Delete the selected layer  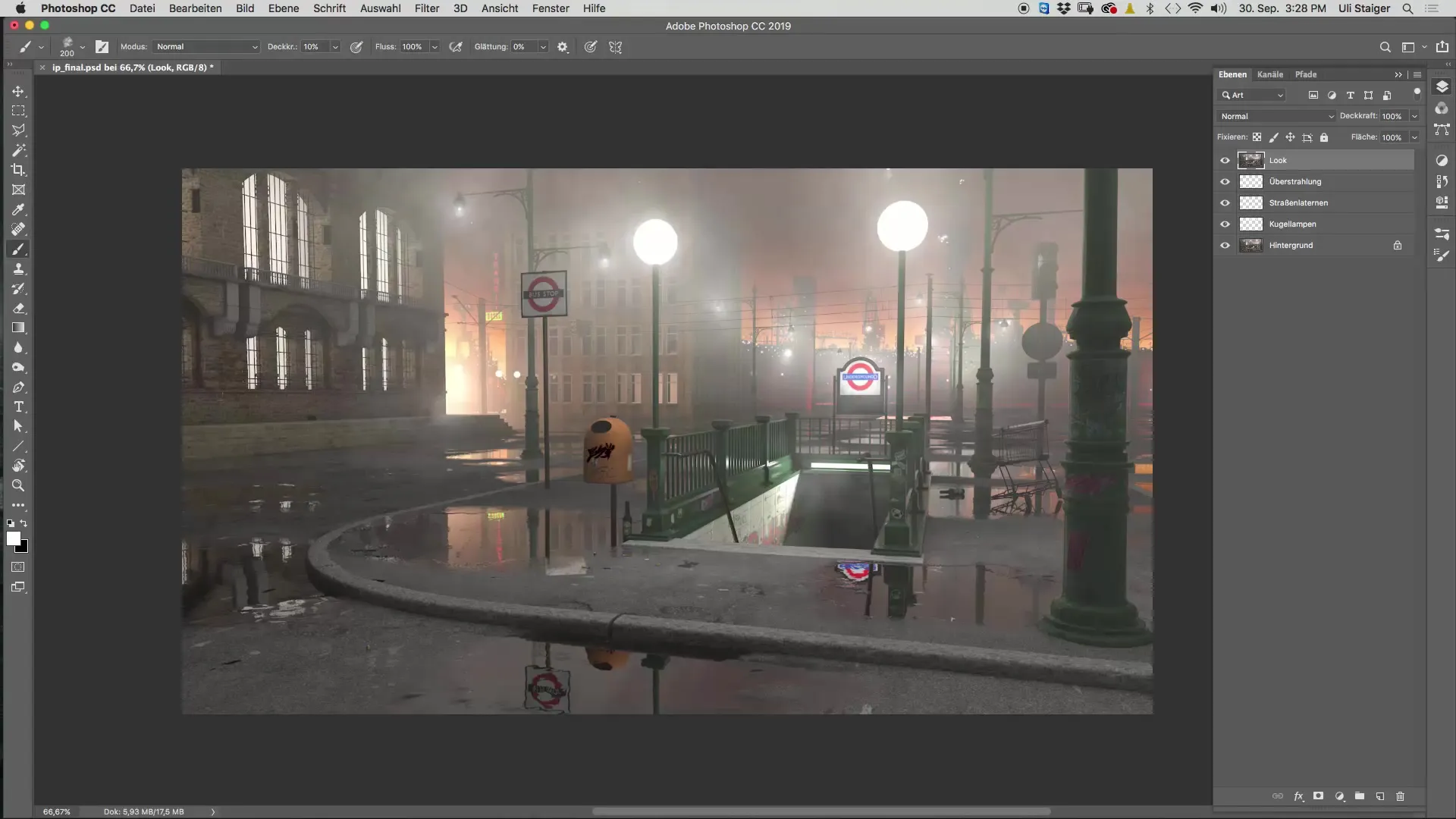tap(1401, 796)
